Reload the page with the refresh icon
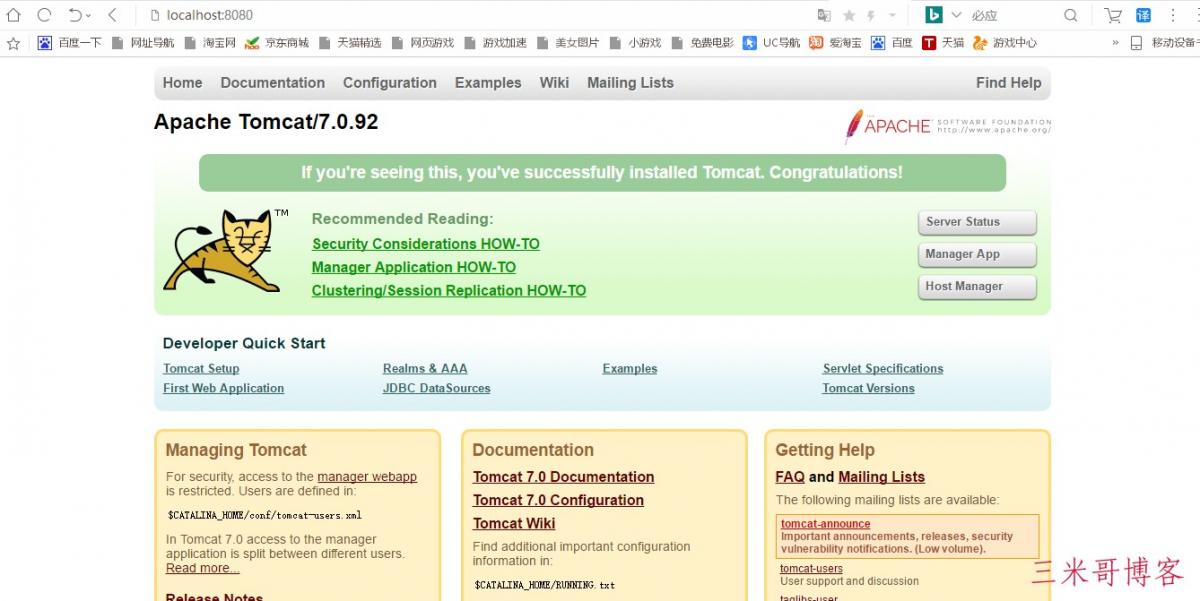Screen dimensions: 1200x601 (44, 15)
